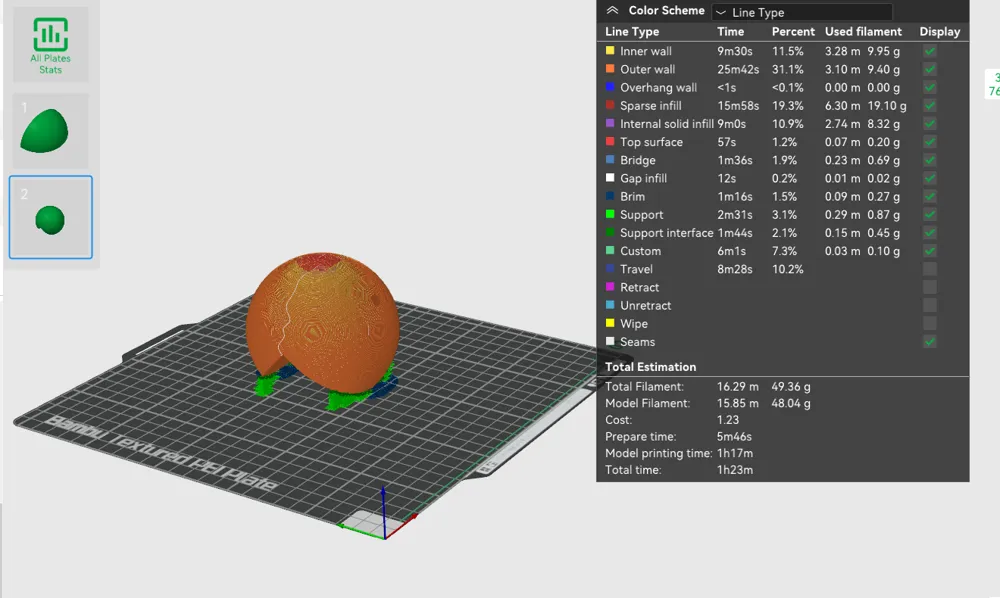Viewport: 1000px width, 598px height.
Task: Toggle Custom display checkbox
Action: [x=930, y=251]
